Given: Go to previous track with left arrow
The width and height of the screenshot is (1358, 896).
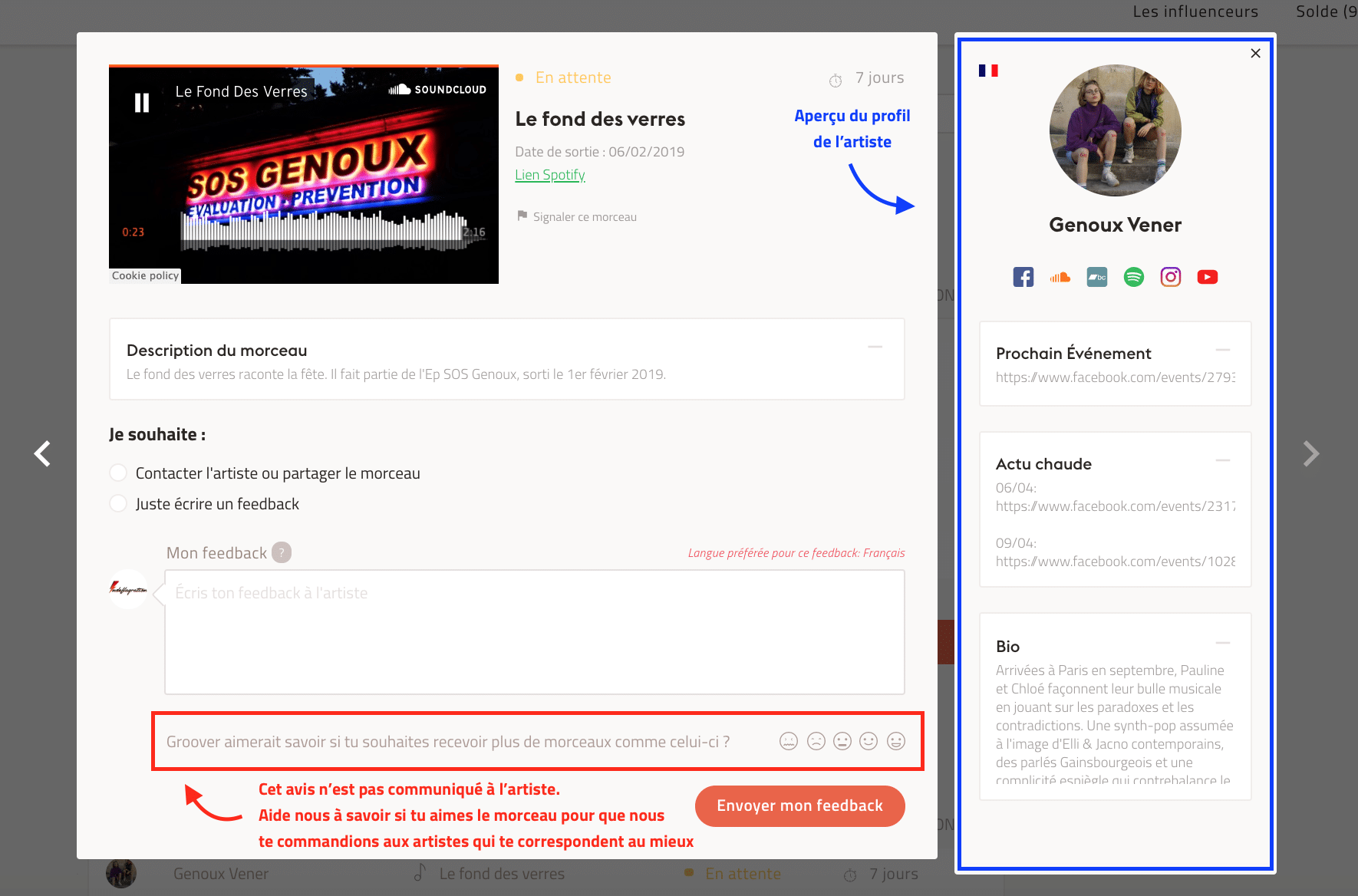Looking at the screenshot, I should (43, 453).
